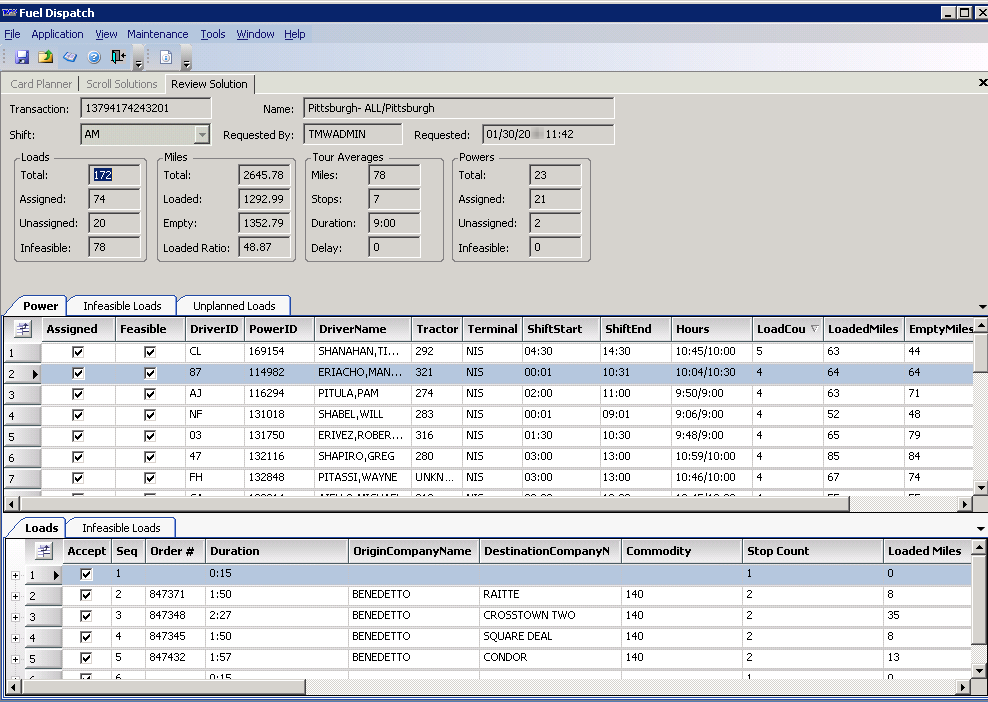Uncheck Accept checkbox for order 847371
This screenshot has width=988, height=702.
pyautogui.click(x=86, y=596)
